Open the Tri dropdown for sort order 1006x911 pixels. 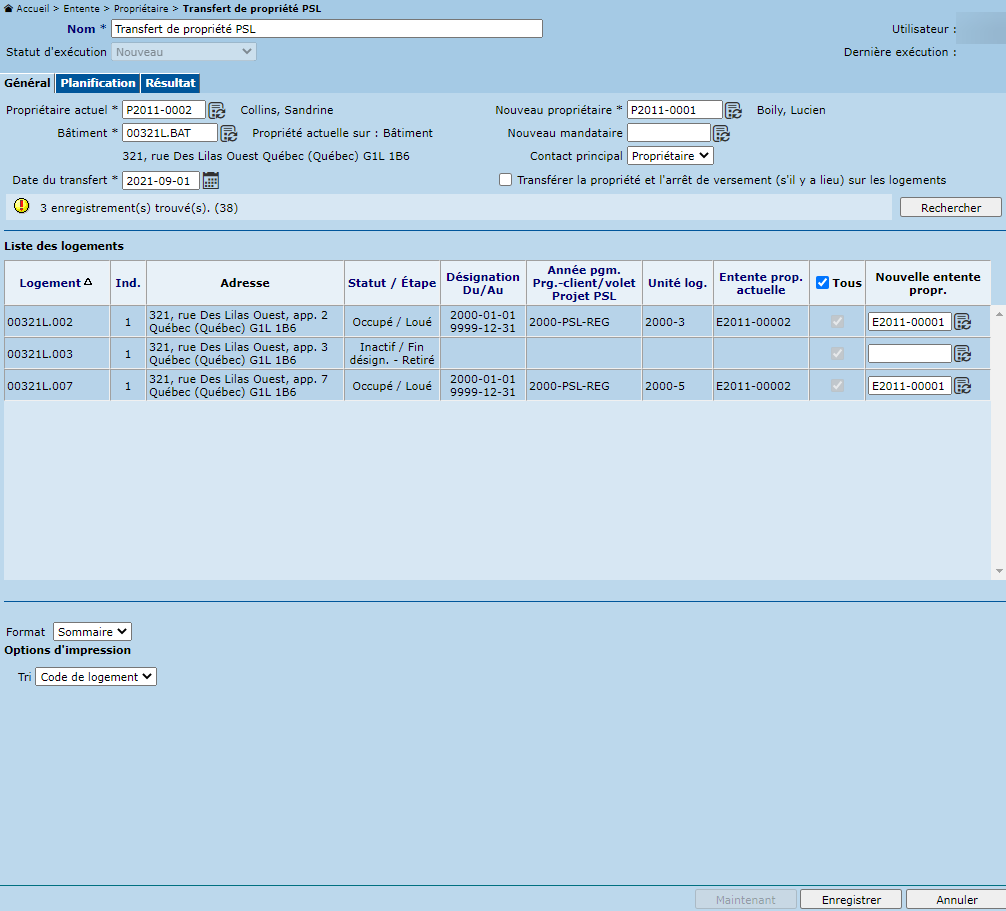[x=96, y=677]
